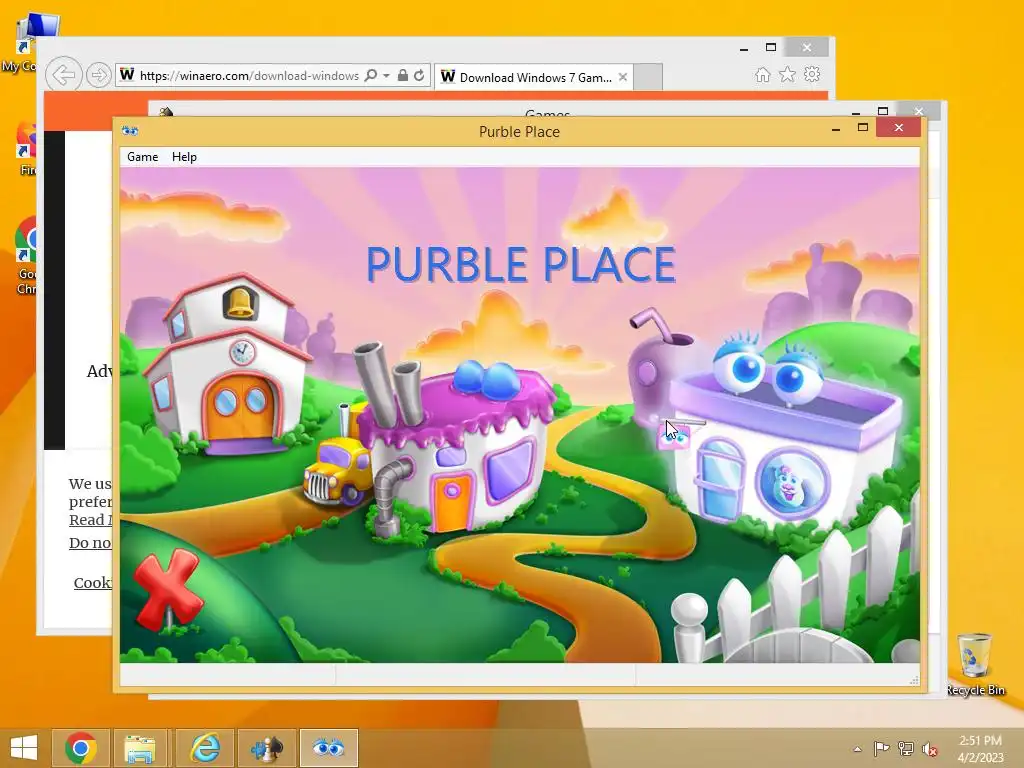Refresh the page in Internet Explorer

[x=419, y=76]
